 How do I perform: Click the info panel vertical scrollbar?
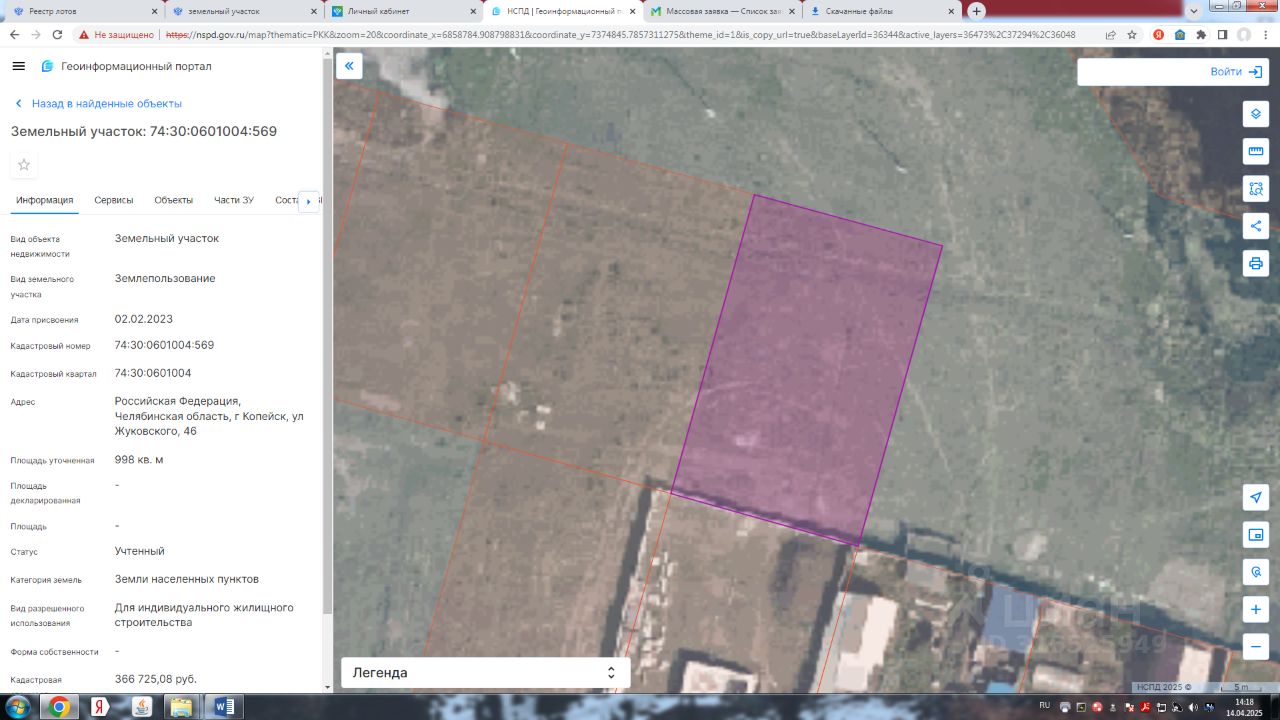(x=328, y=335)
